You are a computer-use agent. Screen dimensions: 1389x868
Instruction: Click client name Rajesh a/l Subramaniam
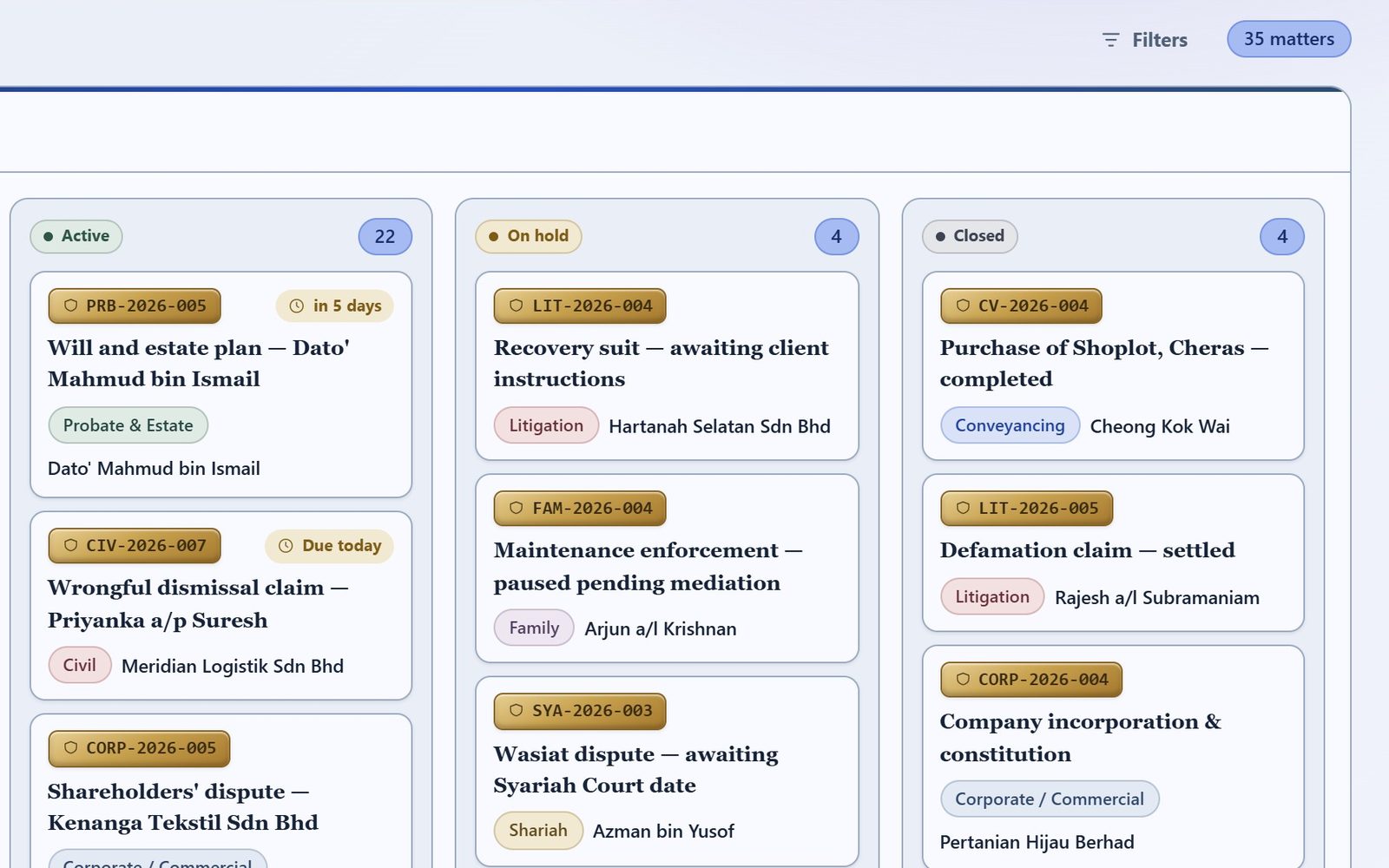click(1157, 597)
